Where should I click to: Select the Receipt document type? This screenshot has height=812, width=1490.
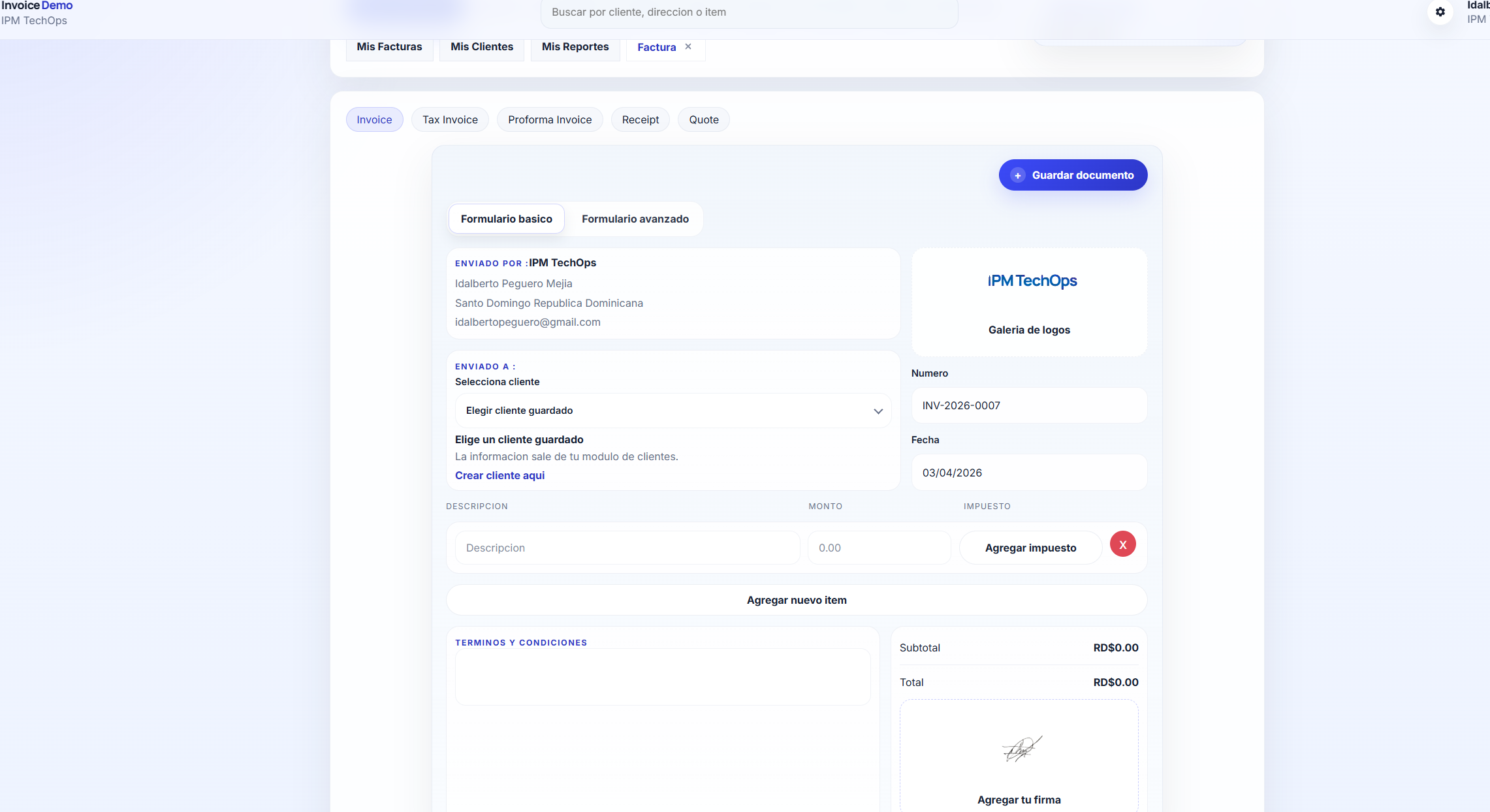pos(640,119)
